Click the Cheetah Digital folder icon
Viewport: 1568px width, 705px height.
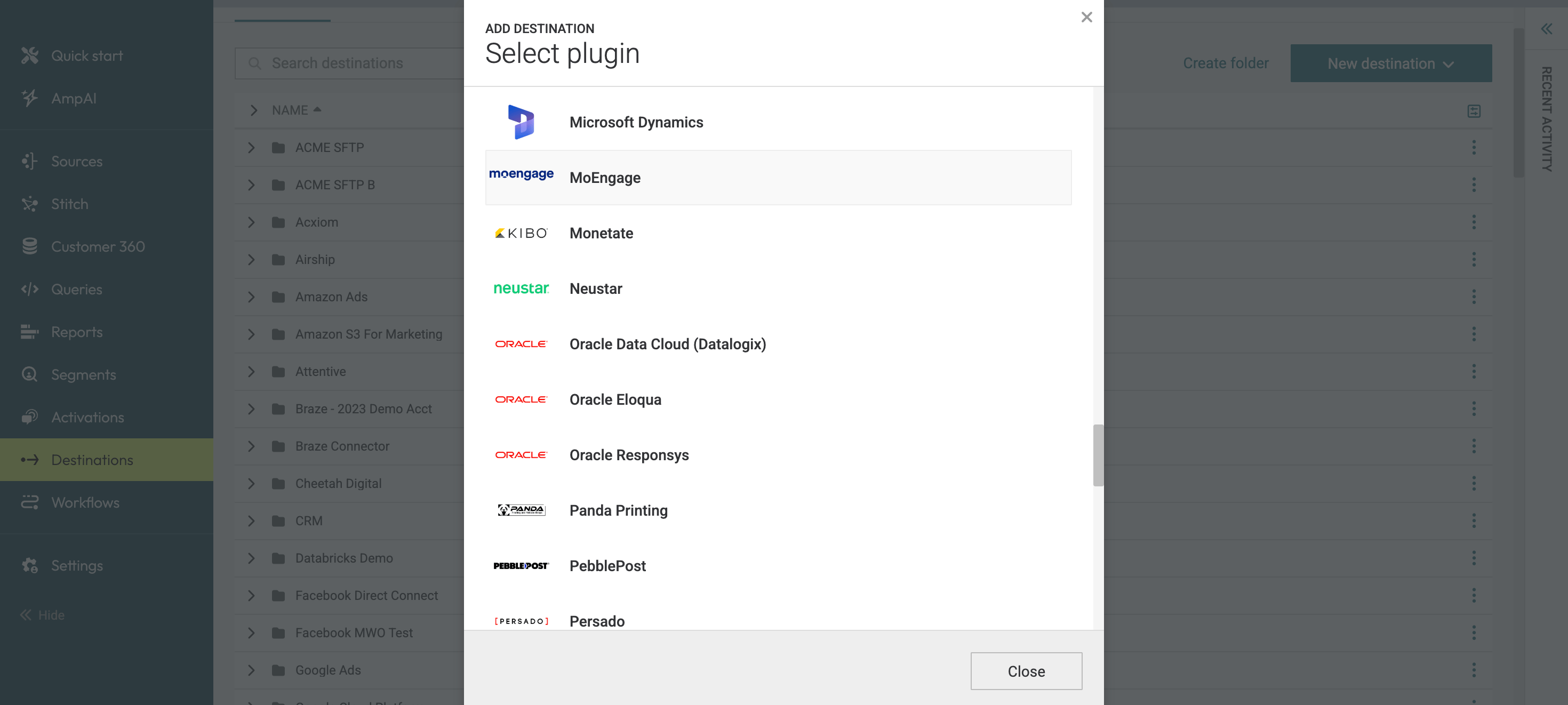[x=278, y=483]
